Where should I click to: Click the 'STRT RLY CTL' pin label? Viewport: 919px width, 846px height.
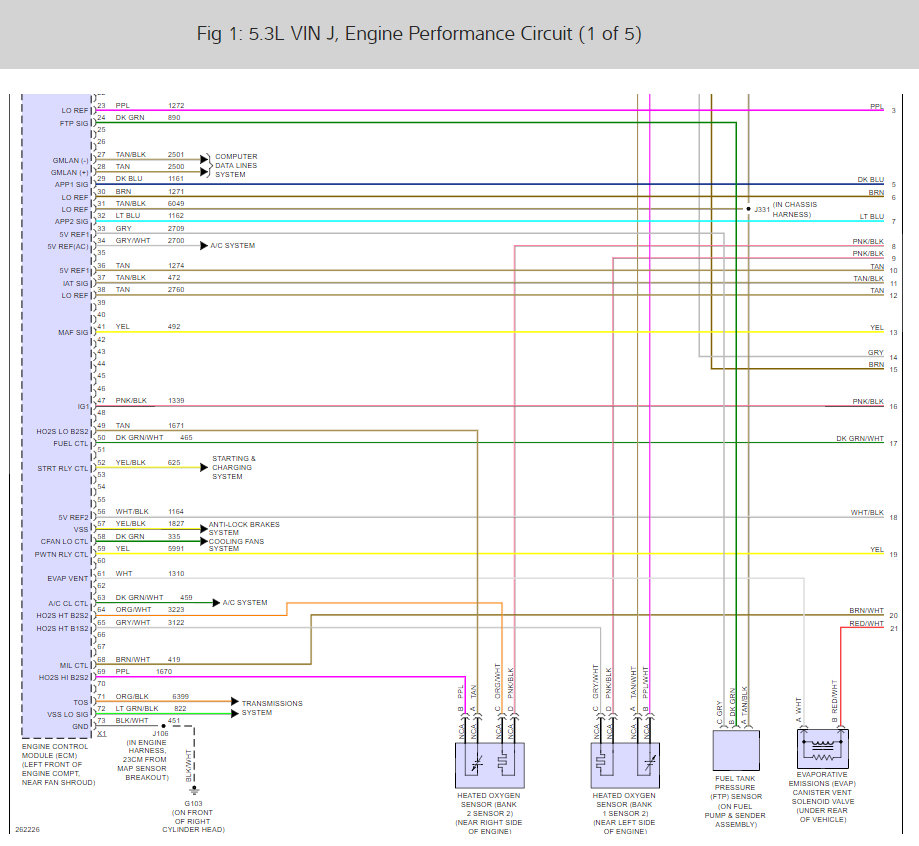coord(63,468)
